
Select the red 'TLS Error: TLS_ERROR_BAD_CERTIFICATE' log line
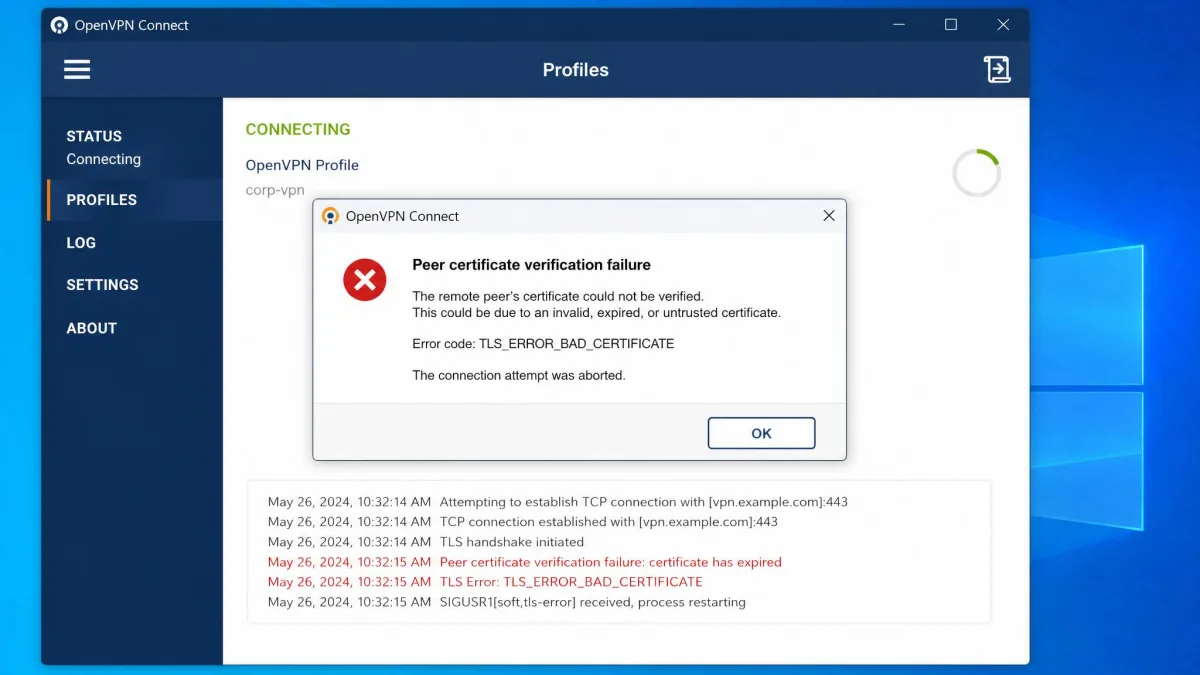pos(485,582)
